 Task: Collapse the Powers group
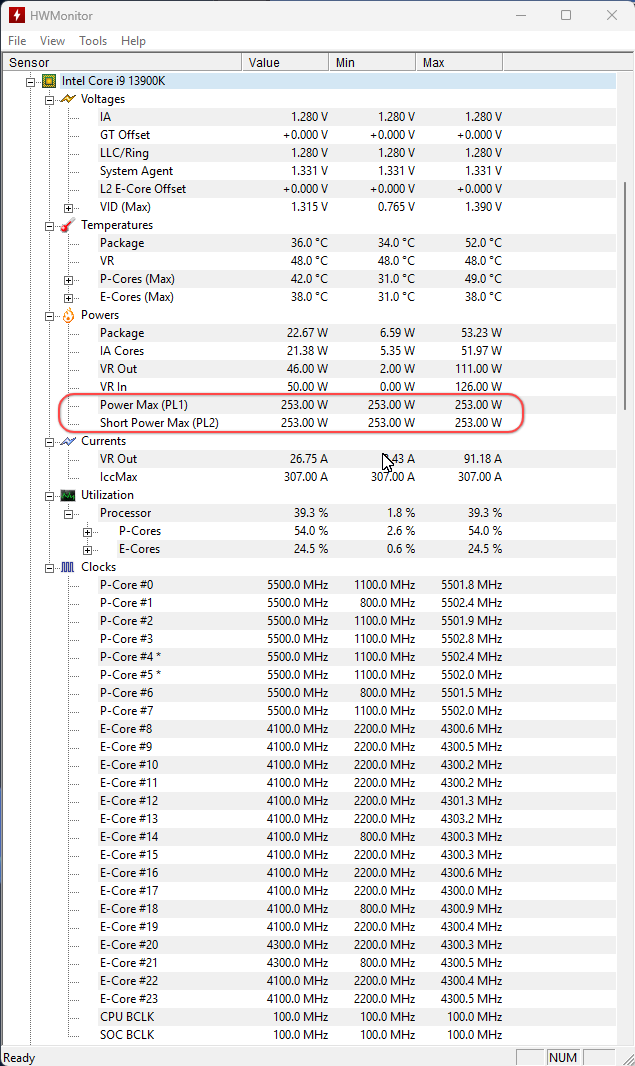coord(50,316)
